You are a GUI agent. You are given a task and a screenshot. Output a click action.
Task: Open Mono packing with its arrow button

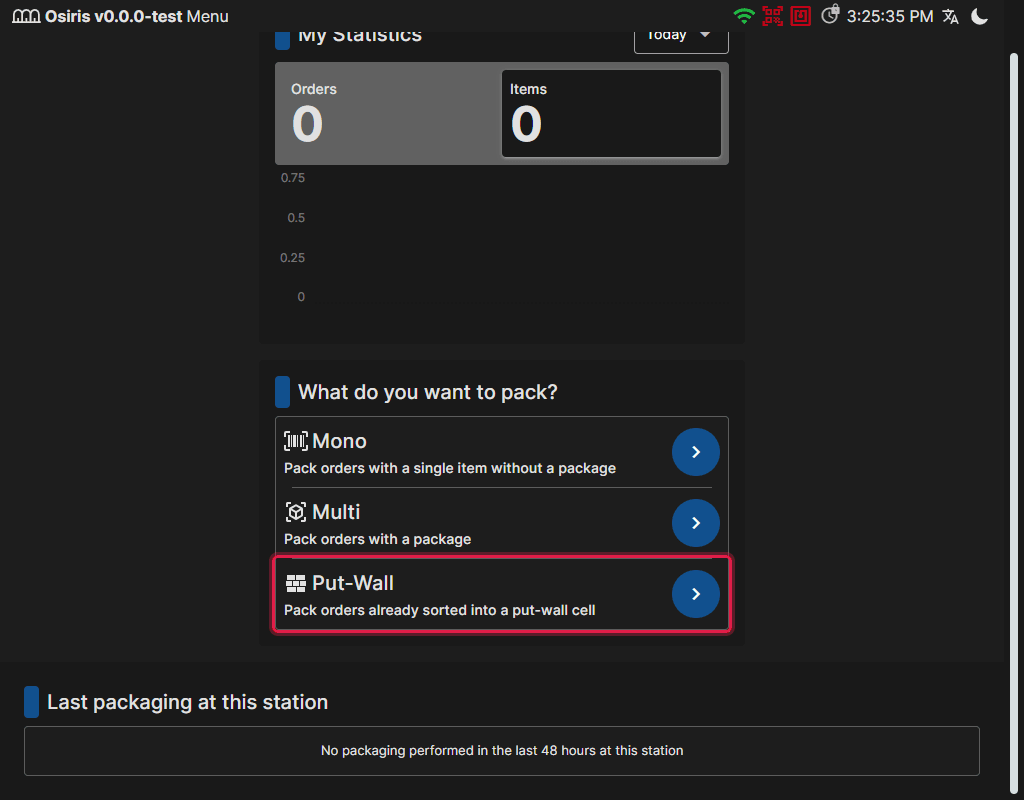pos(696,452)
